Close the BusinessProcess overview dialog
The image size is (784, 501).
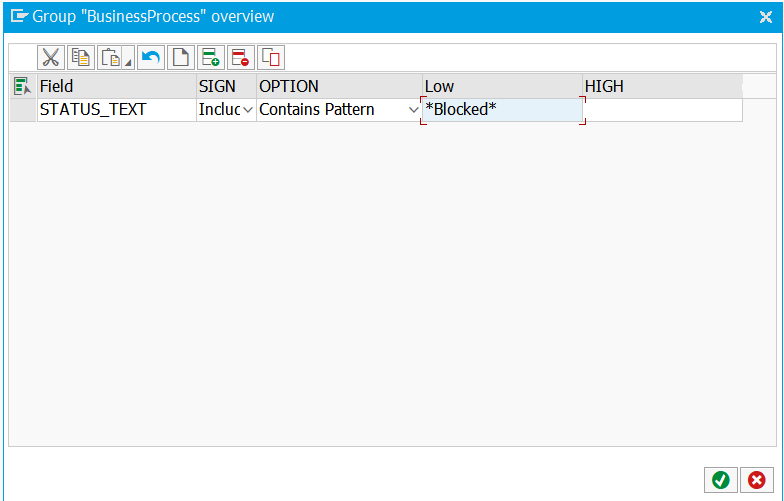pos(765,16)
